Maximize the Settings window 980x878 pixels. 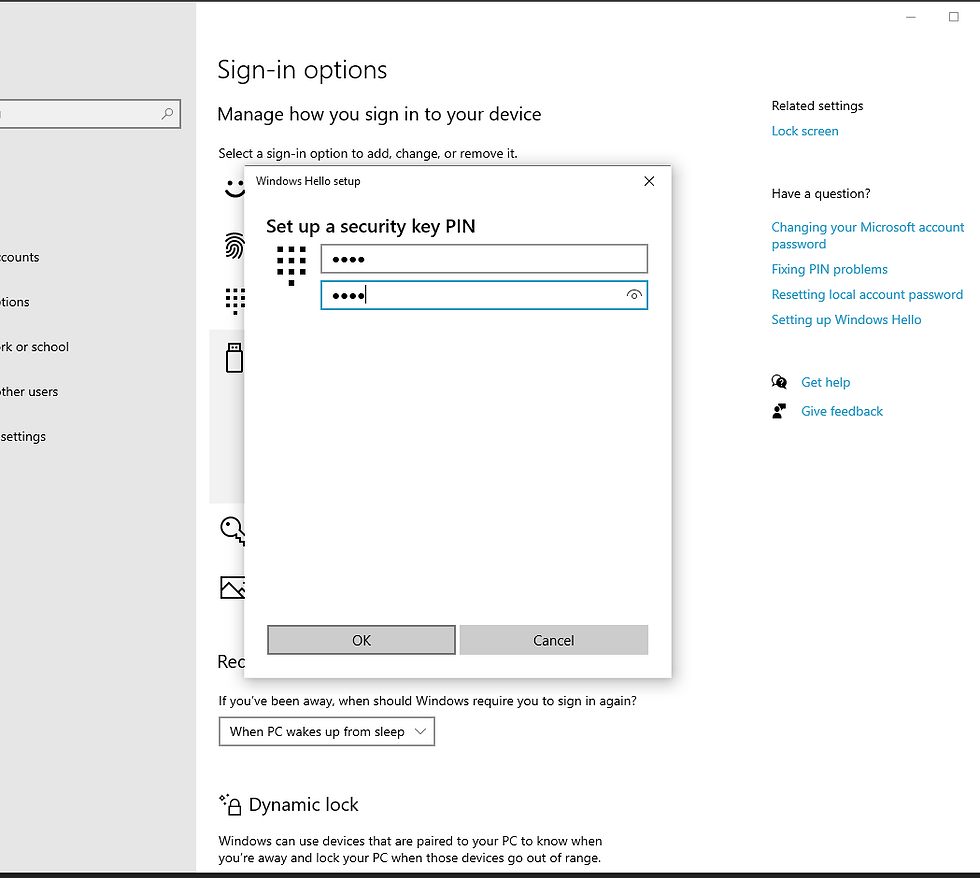point(954,17)
